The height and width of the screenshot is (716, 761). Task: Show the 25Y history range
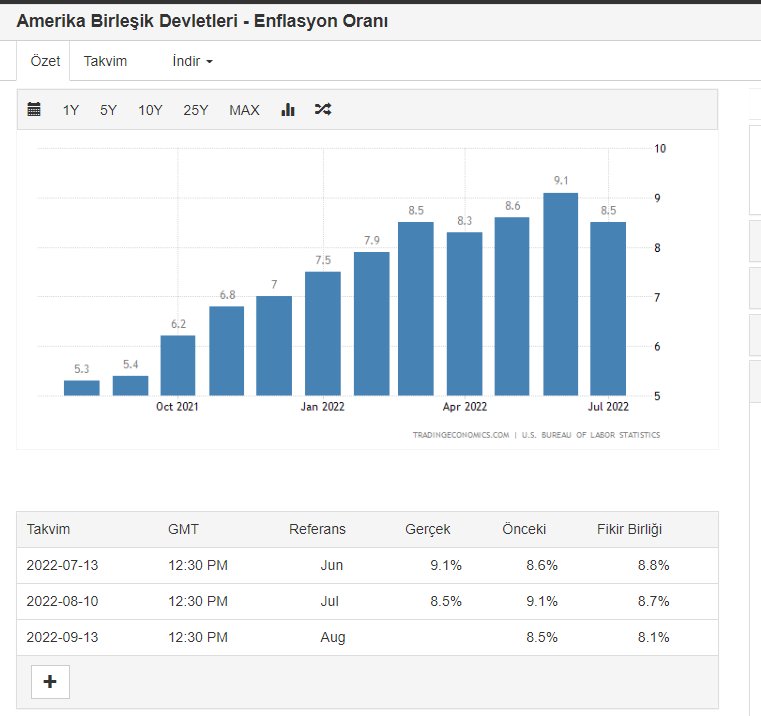coord(195,110)
